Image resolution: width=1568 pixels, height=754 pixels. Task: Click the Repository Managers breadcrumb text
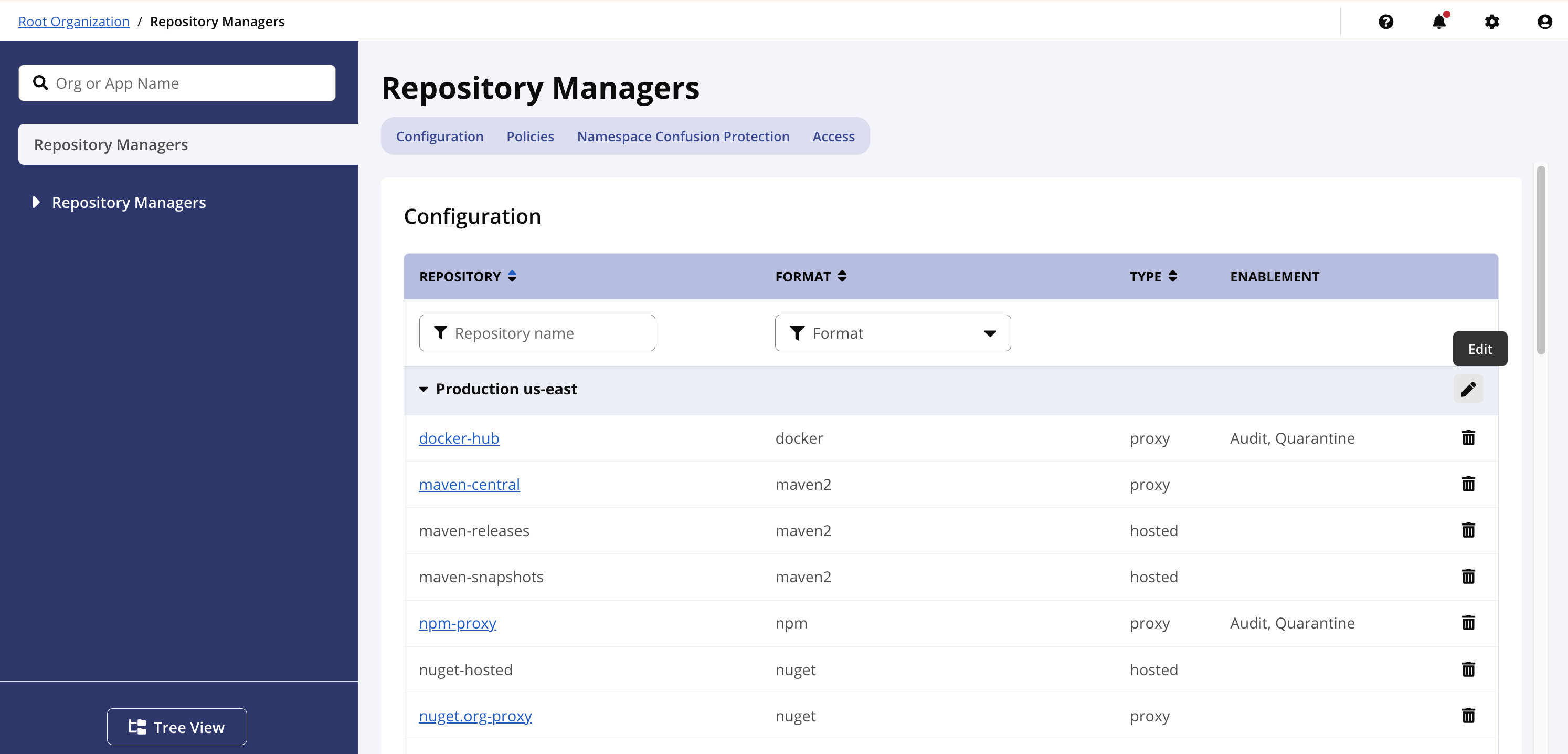(217, 22)
